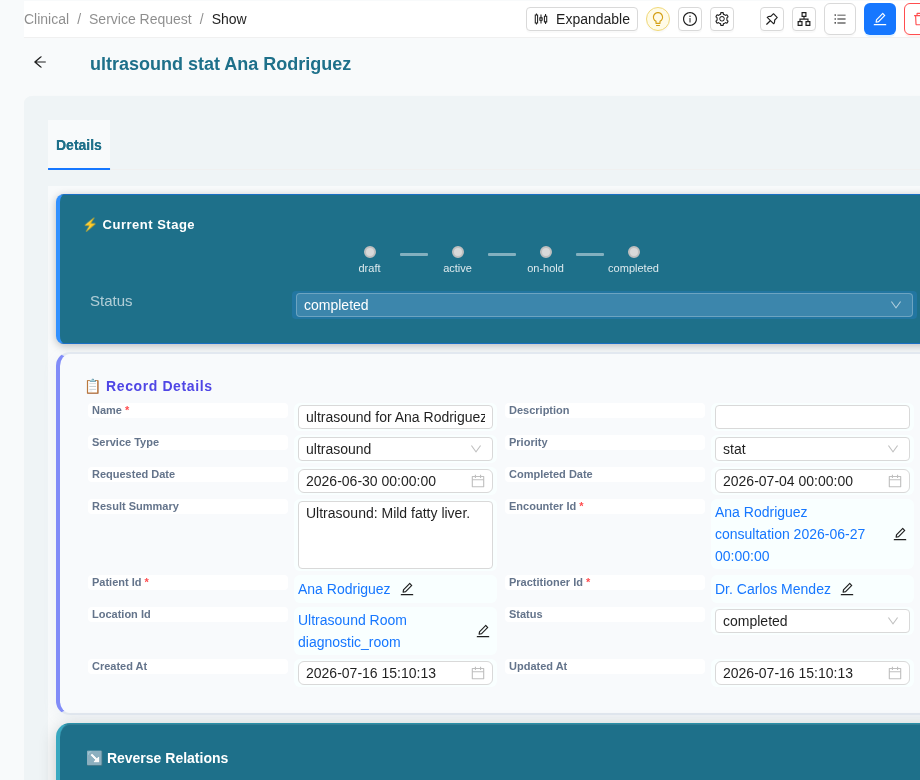Switch to the Details tab
This screenshot has width=920, height=780.
coord(79,145)
